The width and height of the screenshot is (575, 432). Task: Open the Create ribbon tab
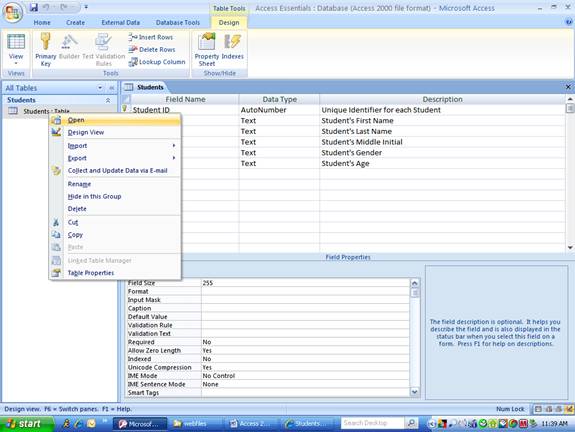pyautogui.click(x=76, y=22)
